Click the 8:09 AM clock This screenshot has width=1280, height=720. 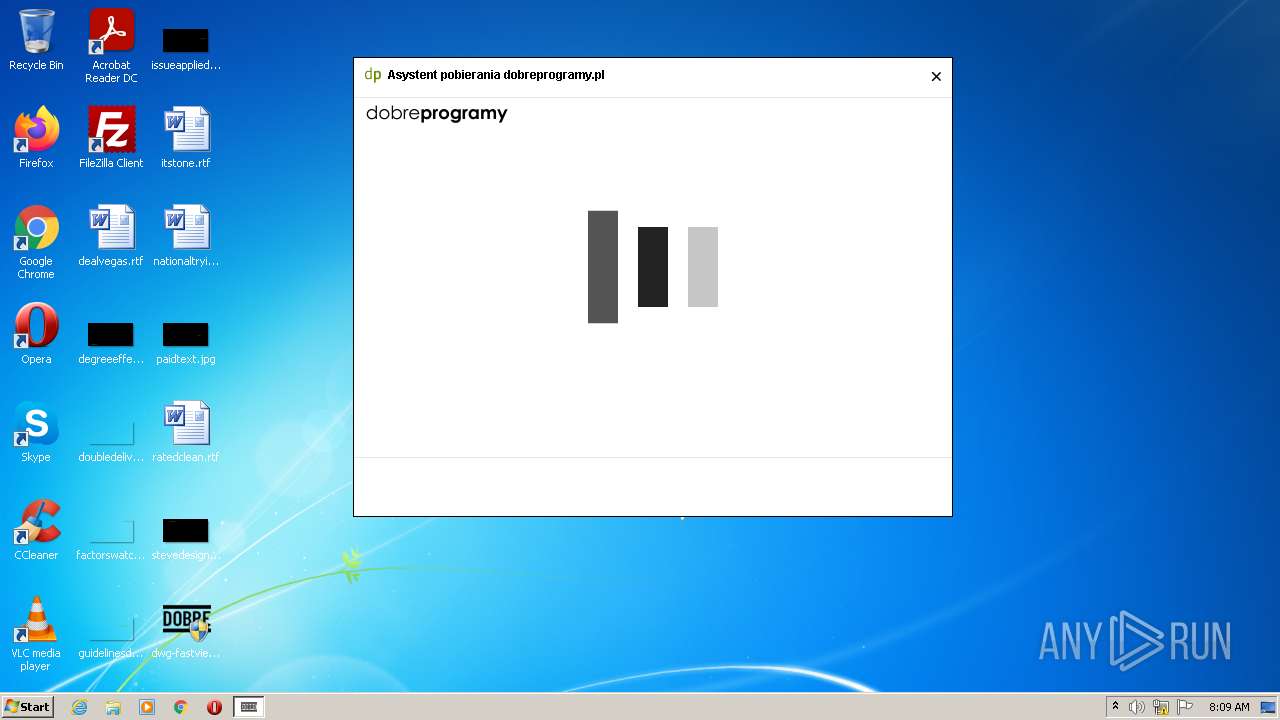pos(1229,707)
